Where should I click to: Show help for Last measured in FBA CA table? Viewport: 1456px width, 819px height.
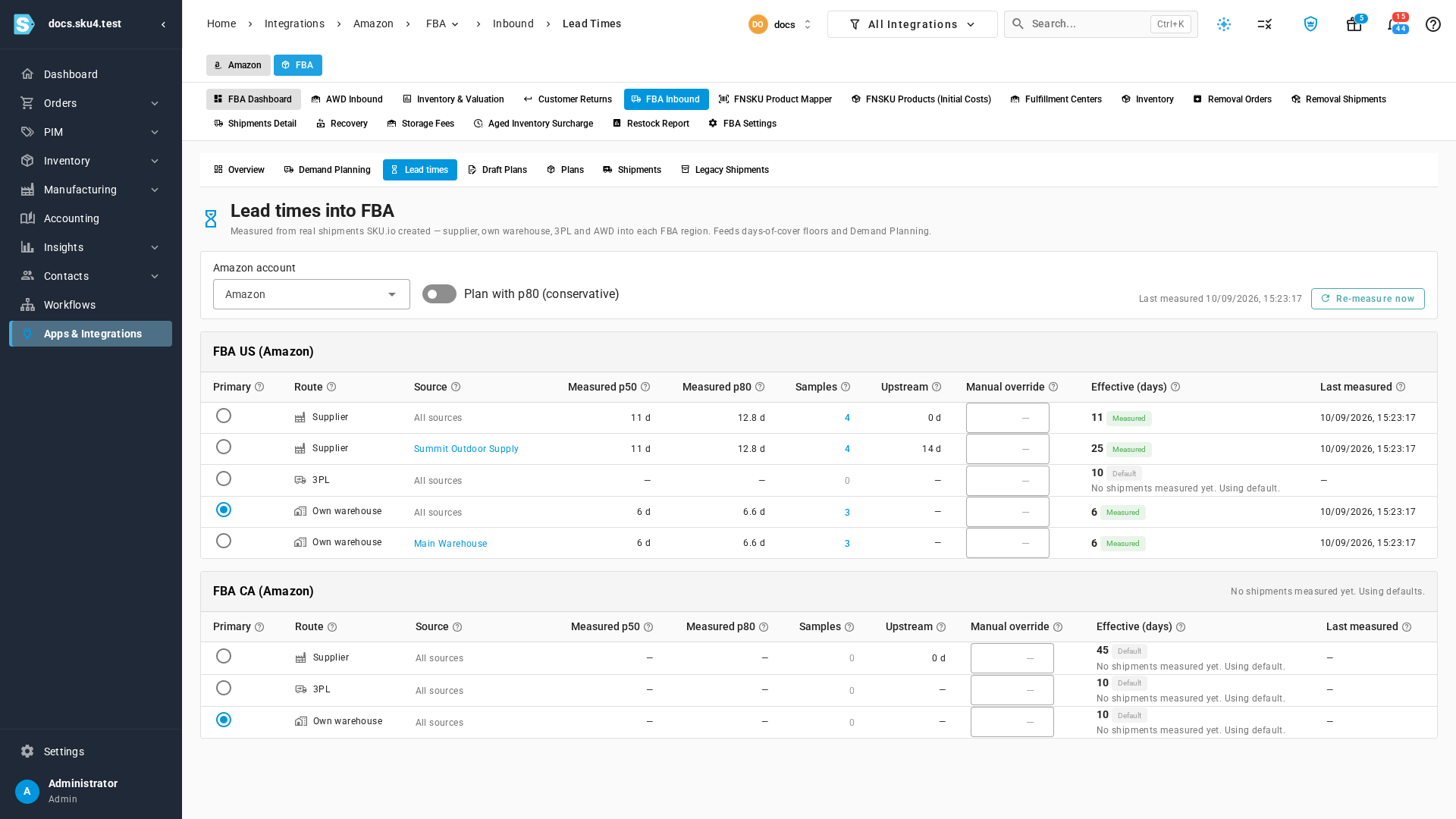click(x=1407, y=627)
